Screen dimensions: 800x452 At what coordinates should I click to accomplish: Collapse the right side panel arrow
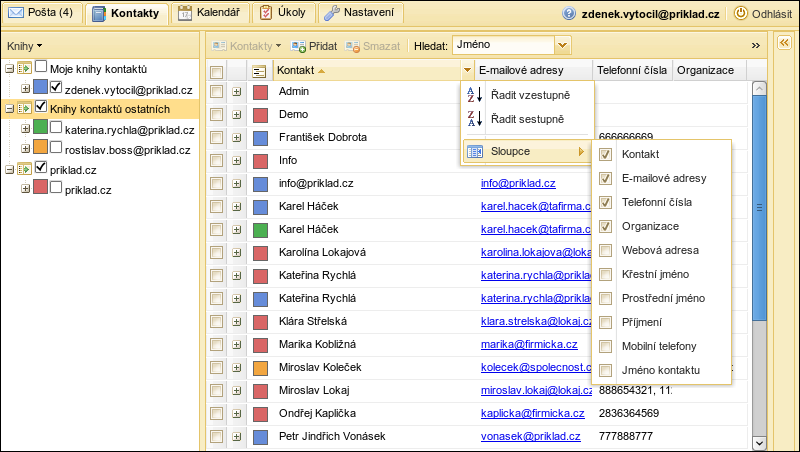tap(785, 42)
